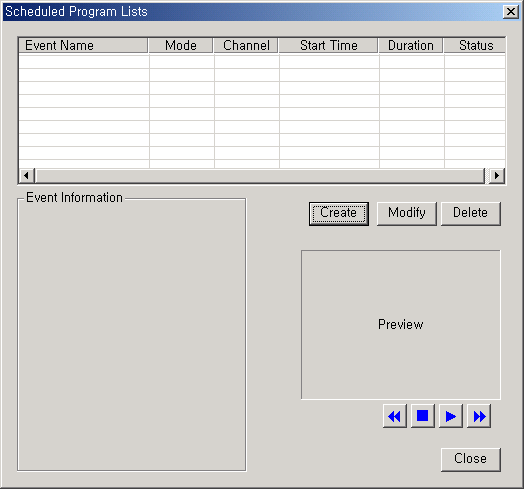Play preview using the triangle icon

(451, 416)
